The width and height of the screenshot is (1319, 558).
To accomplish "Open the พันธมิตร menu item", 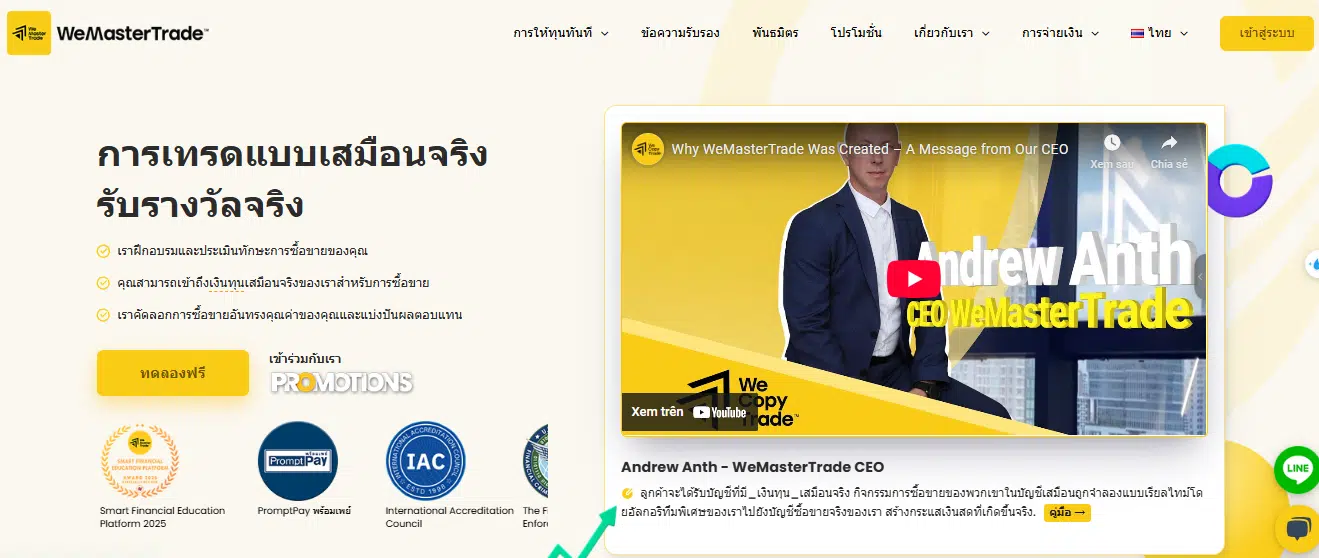I will click(775, 33).
